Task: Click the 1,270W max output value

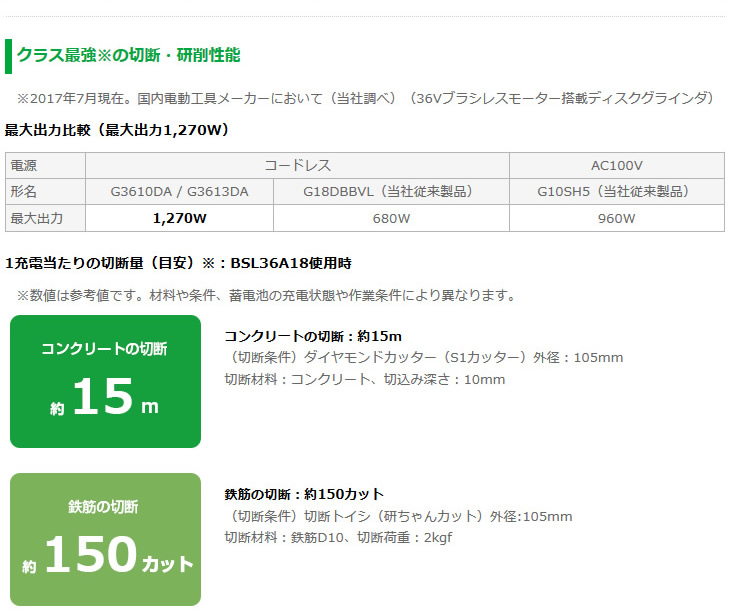Action: tap(179, 218)
